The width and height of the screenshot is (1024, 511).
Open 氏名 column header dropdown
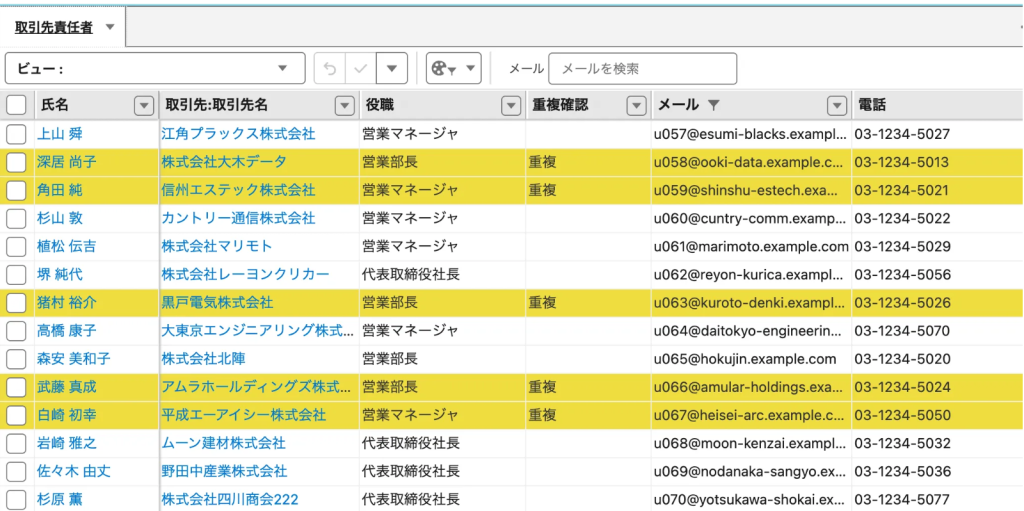coord(144,105)
